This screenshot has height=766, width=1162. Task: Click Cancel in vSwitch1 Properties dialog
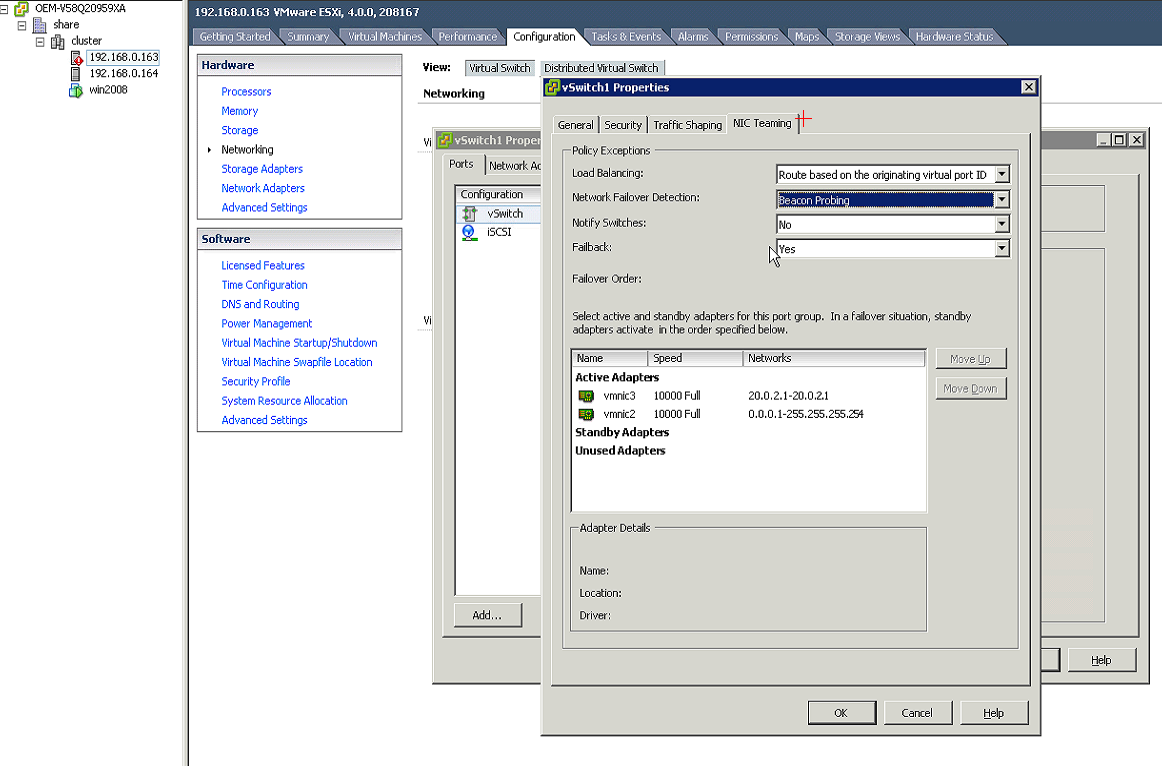click(x=917, y=713)
